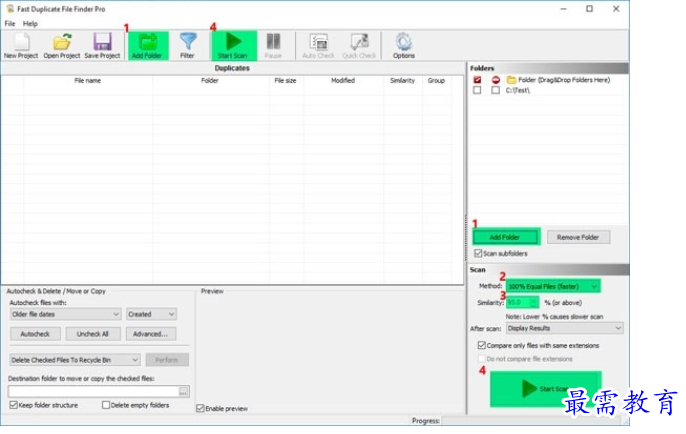This screenshot has width=686, height=434.
Task: Click the Autocheck button
Action: point(35,334)
